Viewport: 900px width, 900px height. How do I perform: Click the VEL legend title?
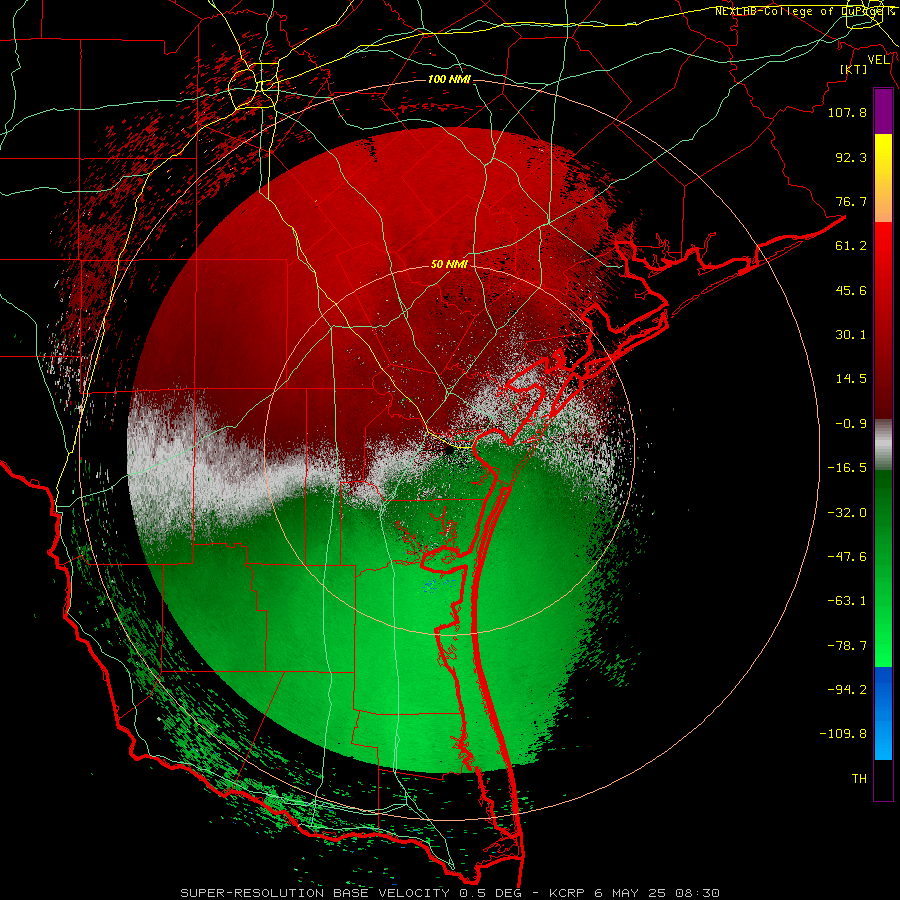(879, 59)
